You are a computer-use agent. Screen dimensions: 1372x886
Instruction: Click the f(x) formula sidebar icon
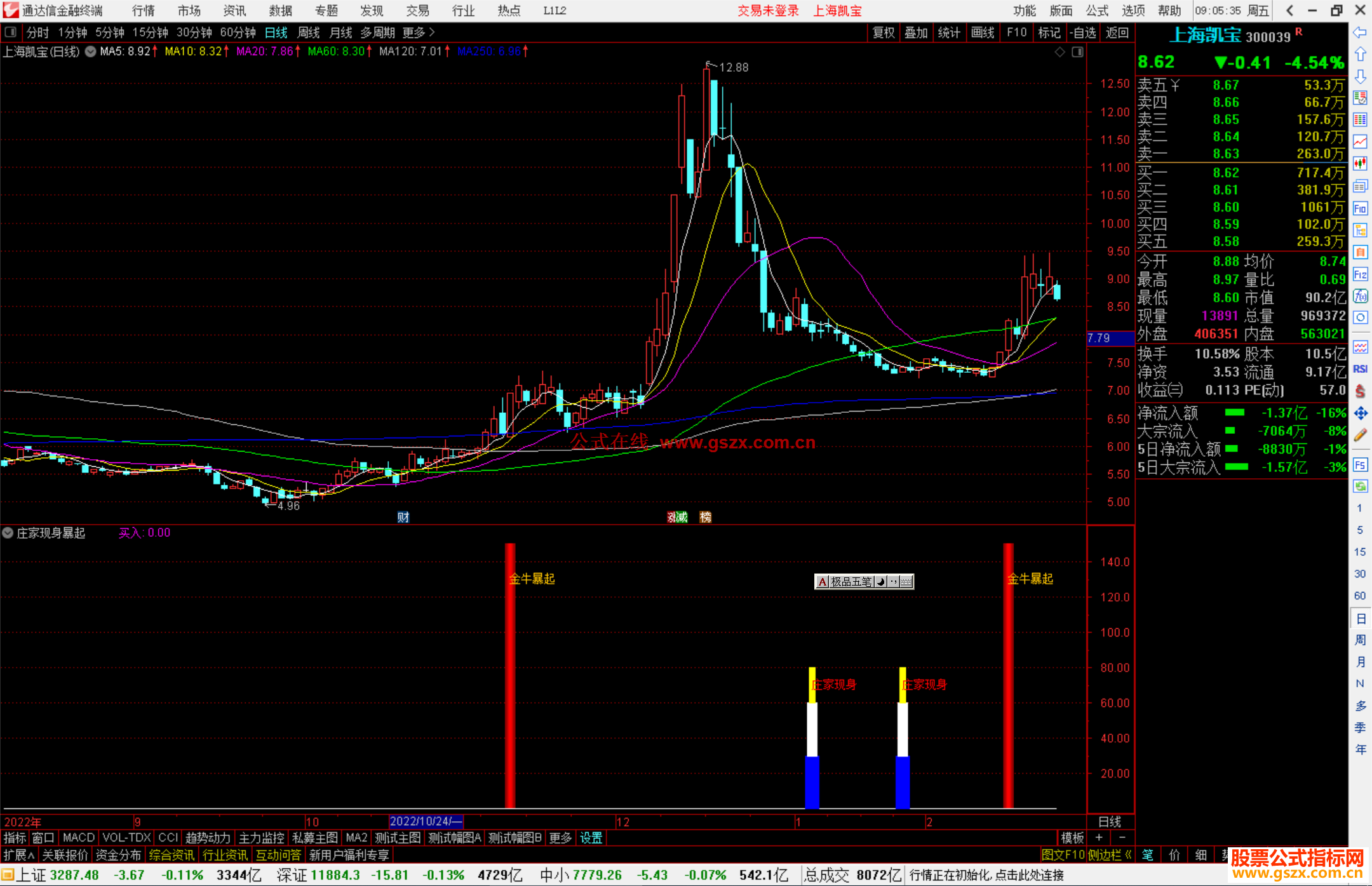pyautogui.click(x=1360, y=296)
